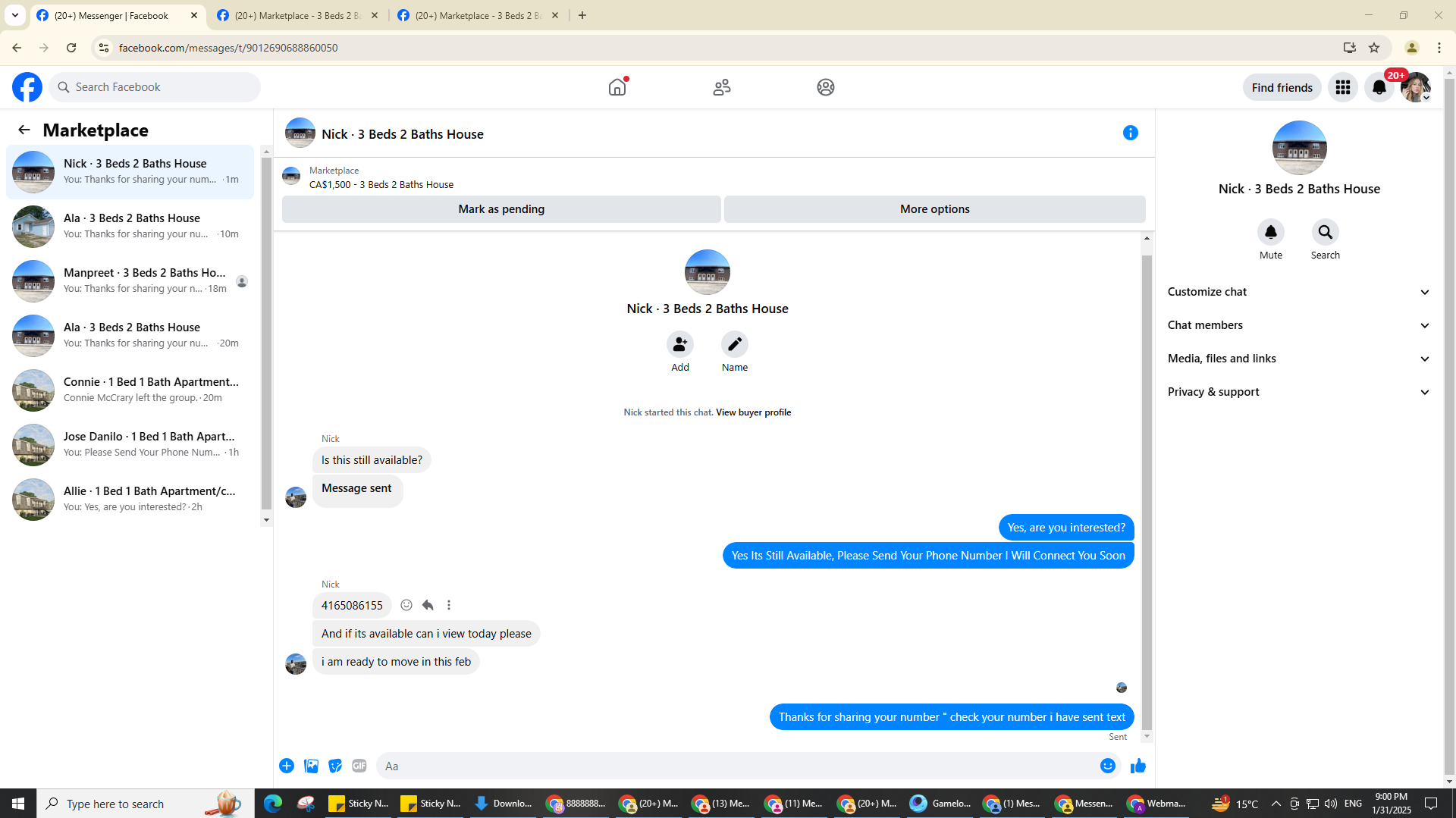Send a thumbs-up like
Image resolution: width=1456 pixels, height=818 pixels.
1138,766
